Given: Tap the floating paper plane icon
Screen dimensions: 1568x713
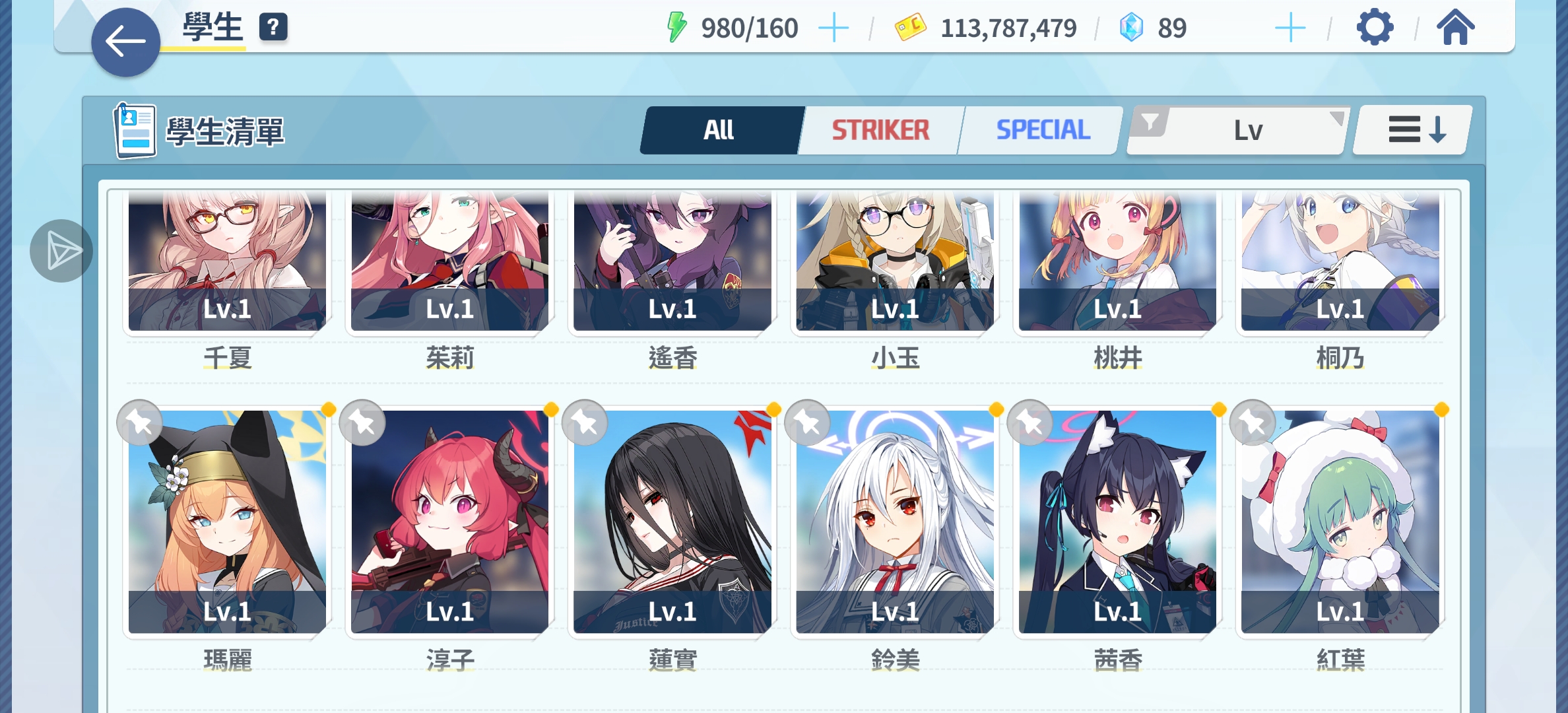Looking at the screenshot, I should (61, 251).
